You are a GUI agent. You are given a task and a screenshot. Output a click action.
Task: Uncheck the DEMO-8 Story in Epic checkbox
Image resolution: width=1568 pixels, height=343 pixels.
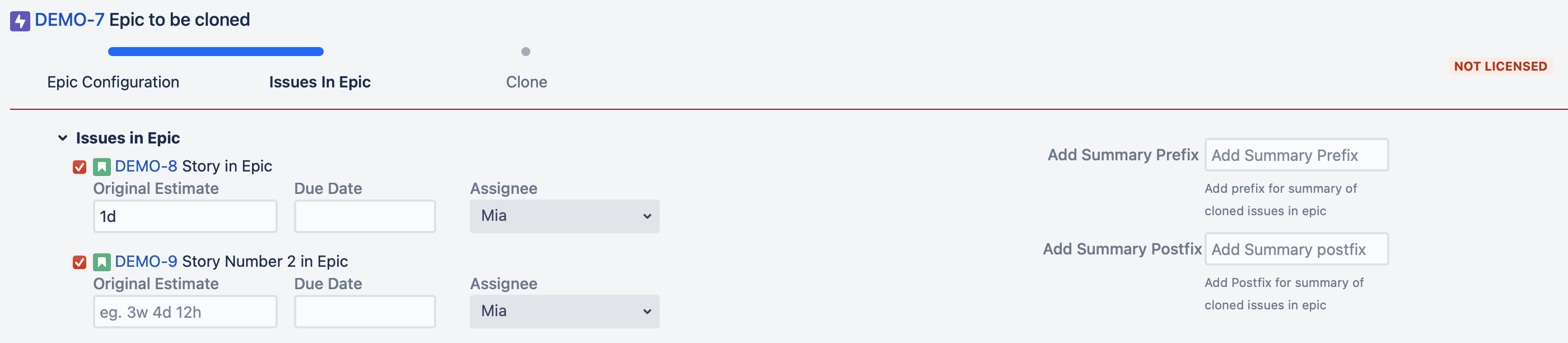[x=79, y=167]
